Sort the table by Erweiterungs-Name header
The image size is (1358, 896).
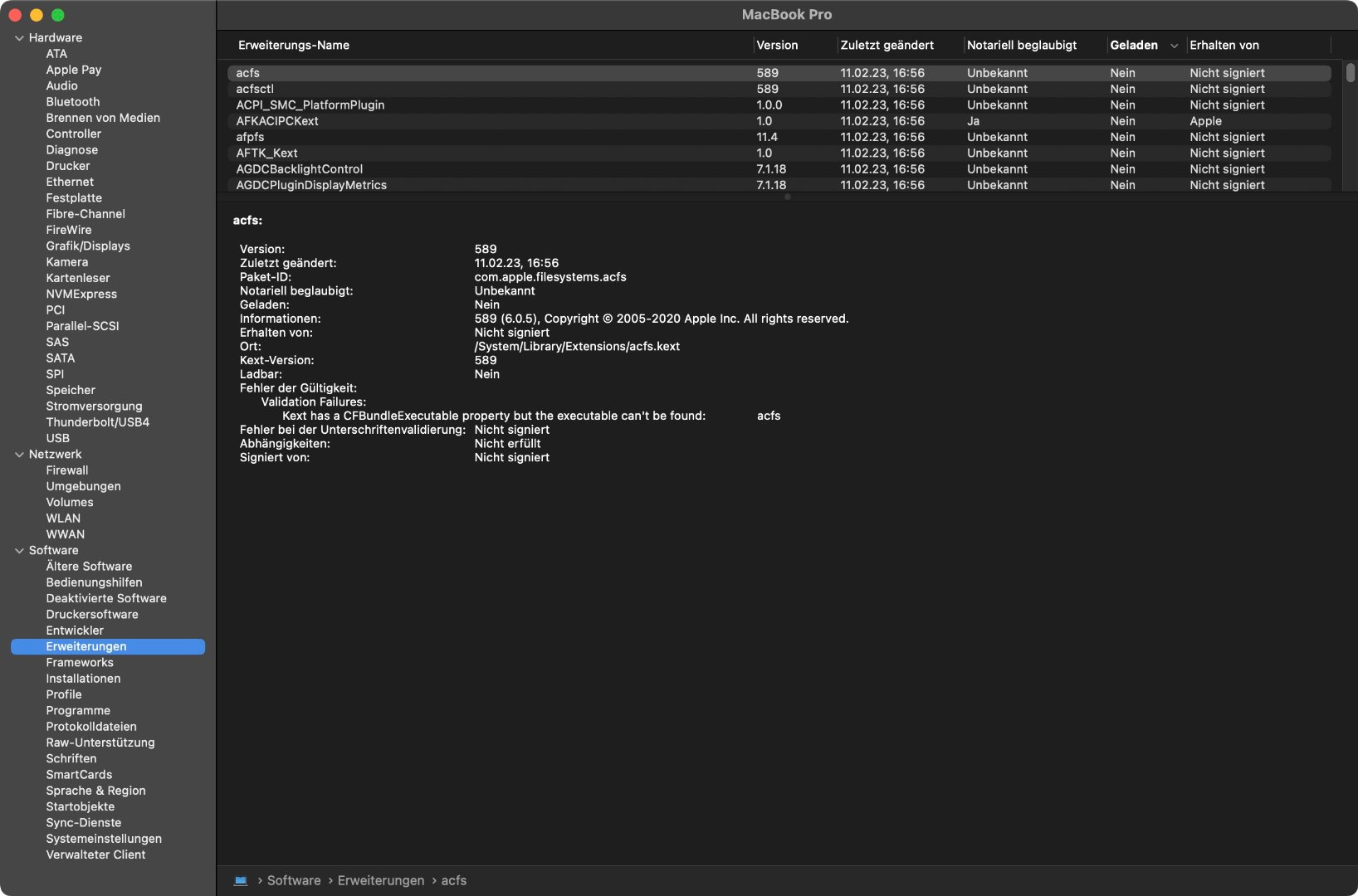click(x=294, y=46)
